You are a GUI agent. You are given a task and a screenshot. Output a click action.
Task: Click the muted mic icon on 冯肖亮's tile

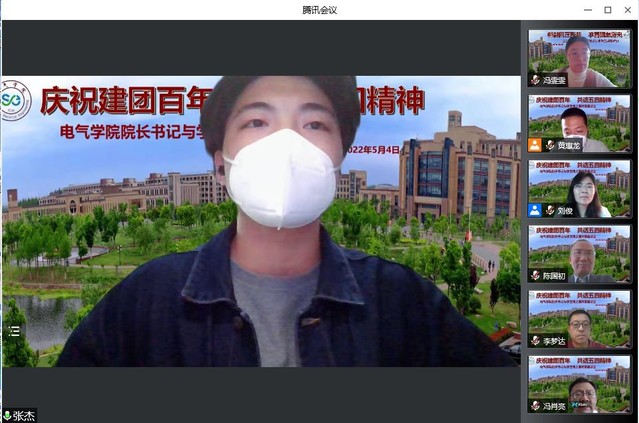(535, 406)
